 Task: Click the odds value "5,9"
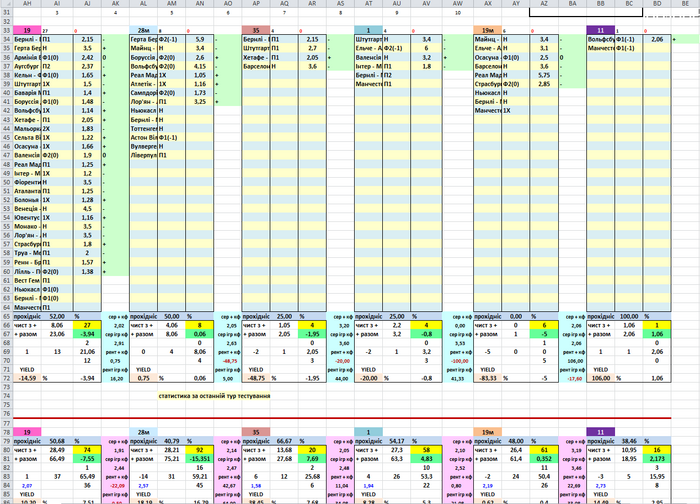(200, 39)
